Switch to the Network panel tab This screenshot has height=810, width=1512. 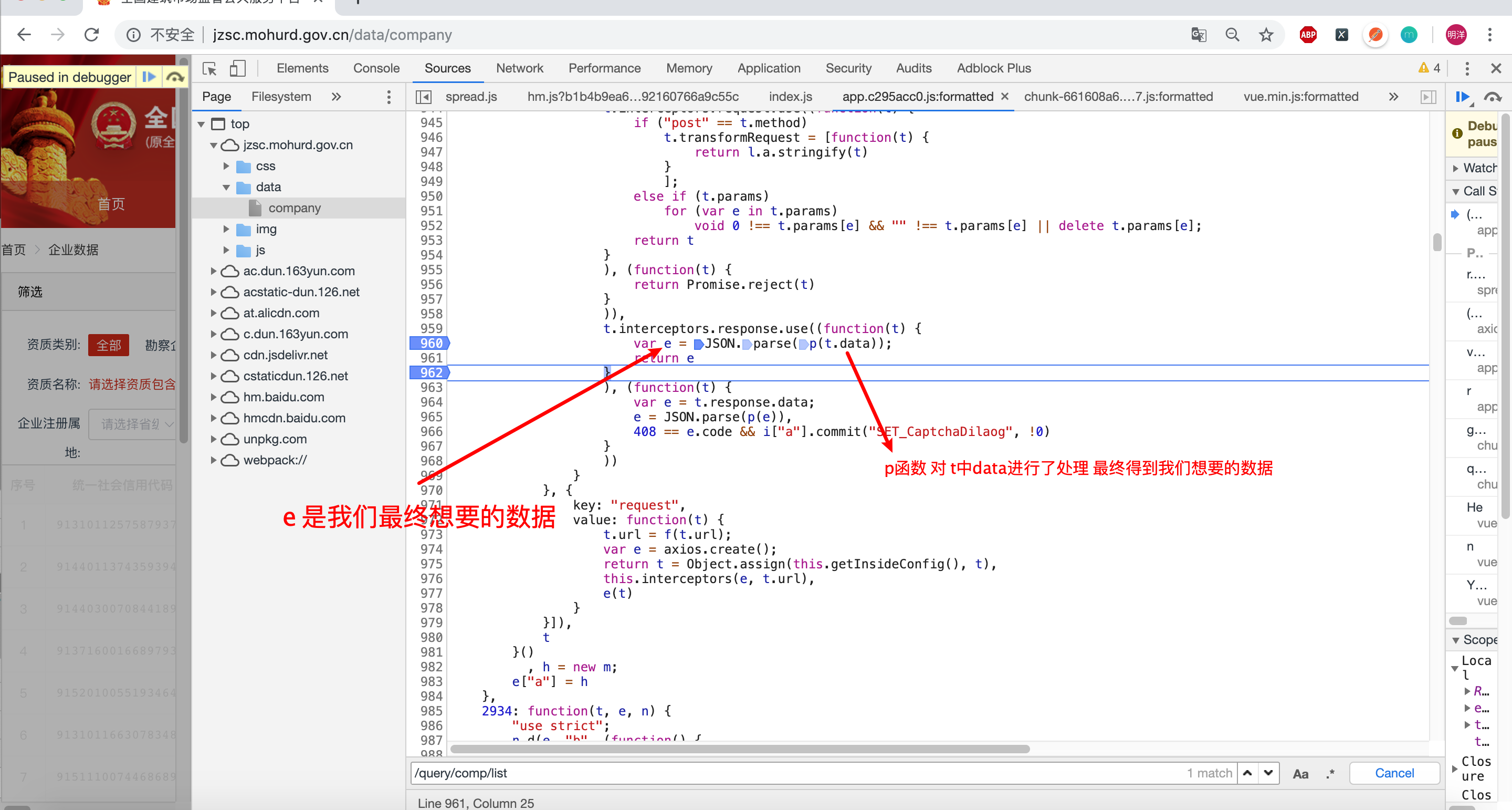(x=519, y=67)
